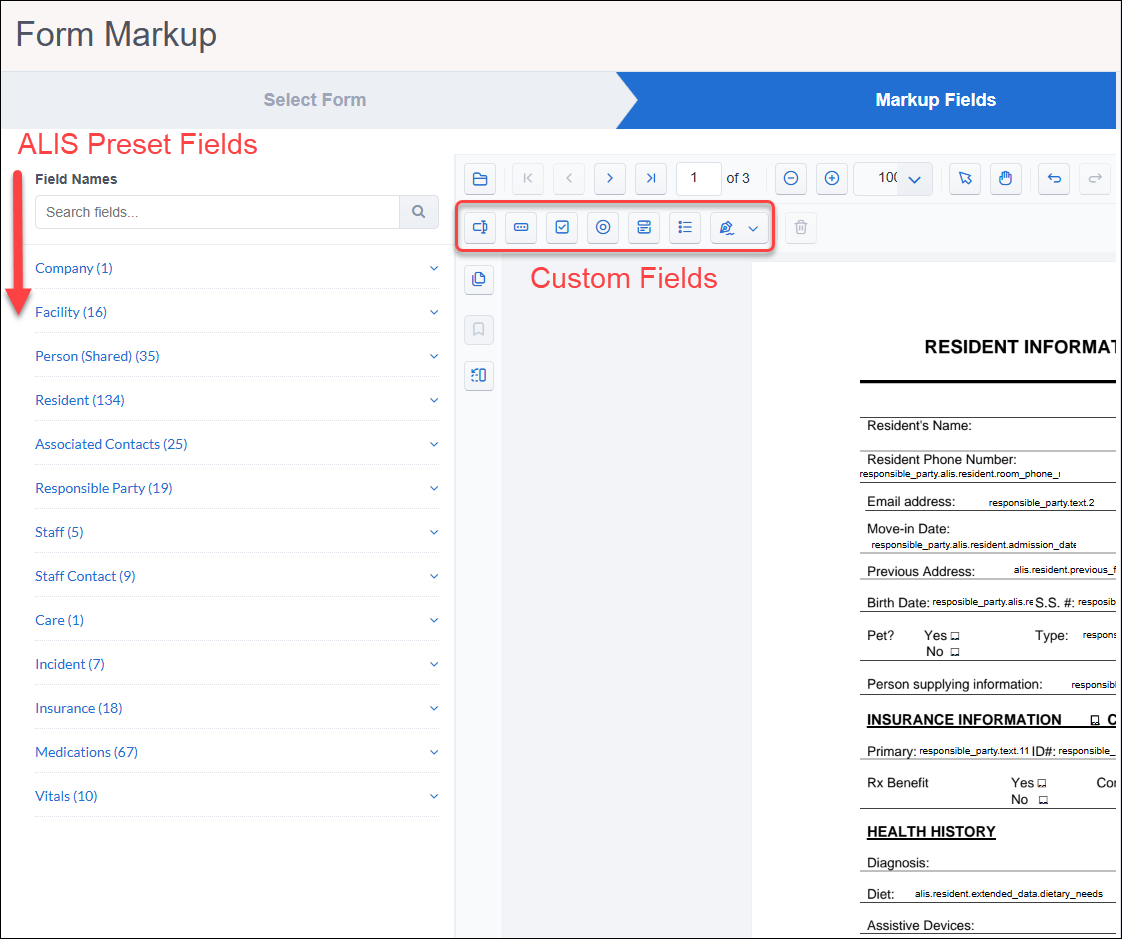
Task: Zoom in with plus icon
Action: point(831,179)
